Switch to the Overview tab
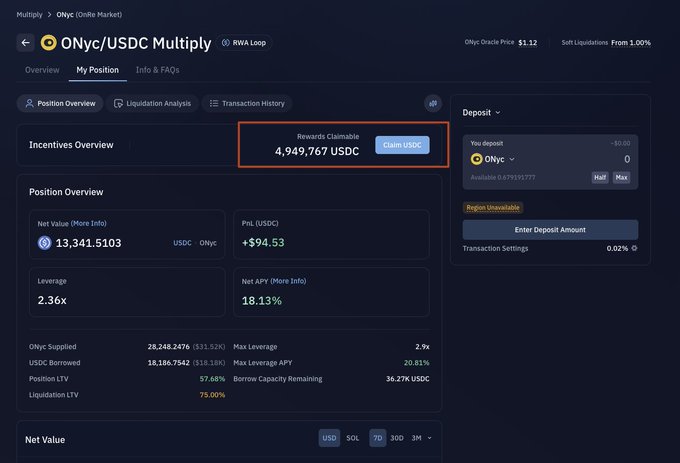 [42, 70]
